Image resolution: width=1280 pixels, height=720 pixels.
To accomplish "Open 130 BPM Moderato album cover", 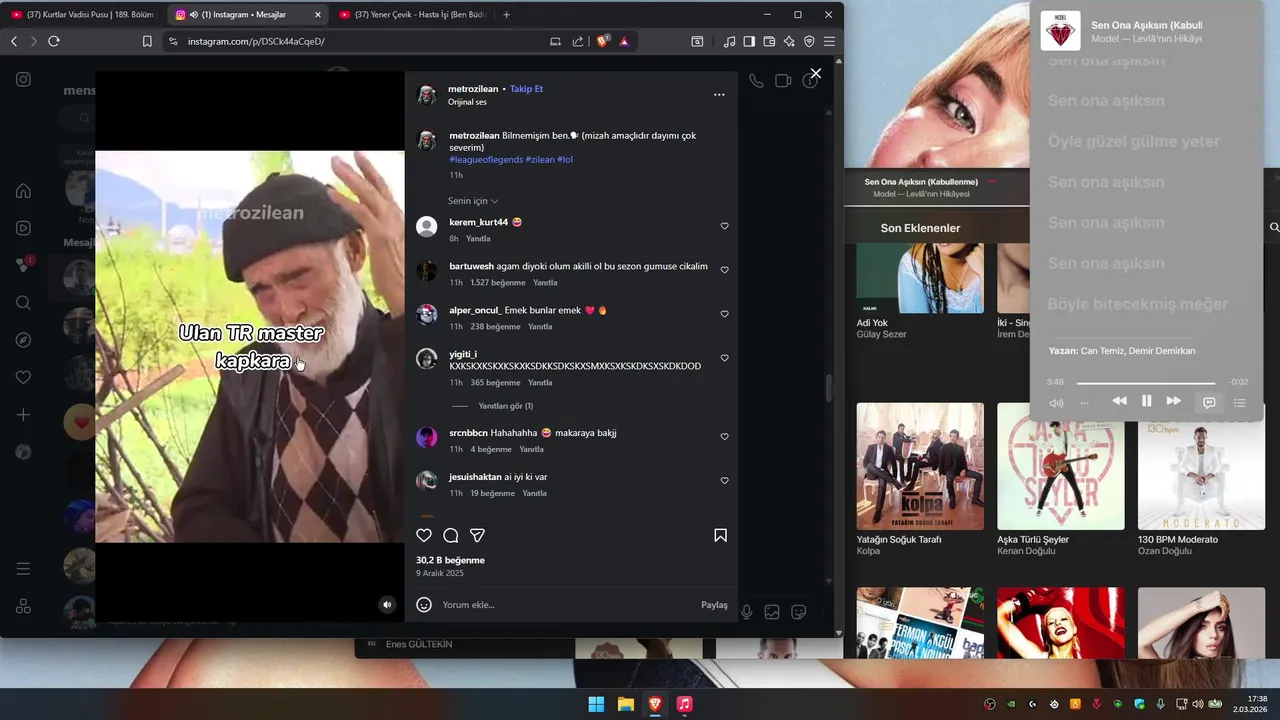I will pos(1201,466).
